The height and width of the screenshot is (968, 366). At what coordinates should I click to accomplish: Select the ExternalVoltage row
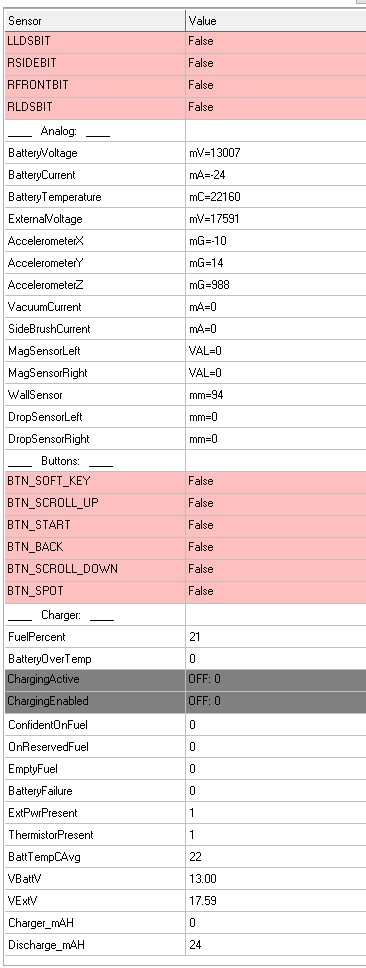(185, 219)
